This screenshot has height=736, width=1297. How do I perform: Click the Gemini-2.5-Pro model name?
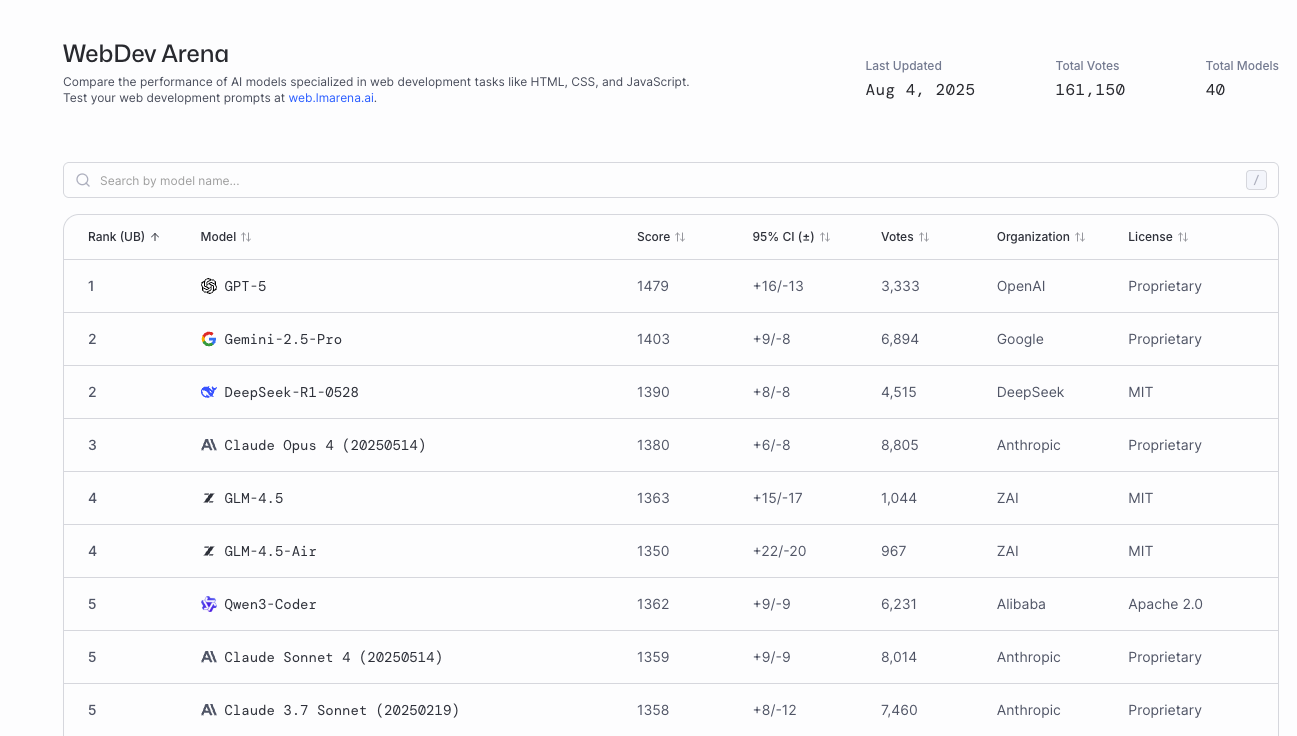[283, 339]
